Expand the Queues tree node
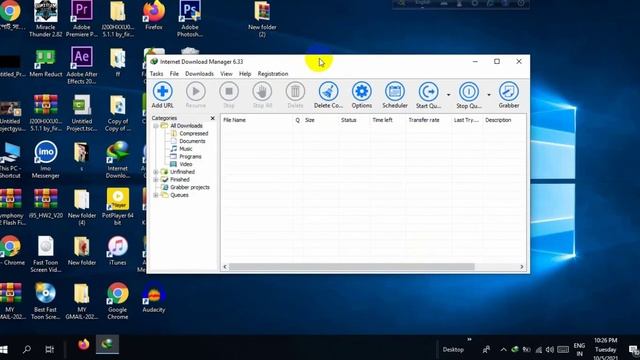 coord(156,195)
